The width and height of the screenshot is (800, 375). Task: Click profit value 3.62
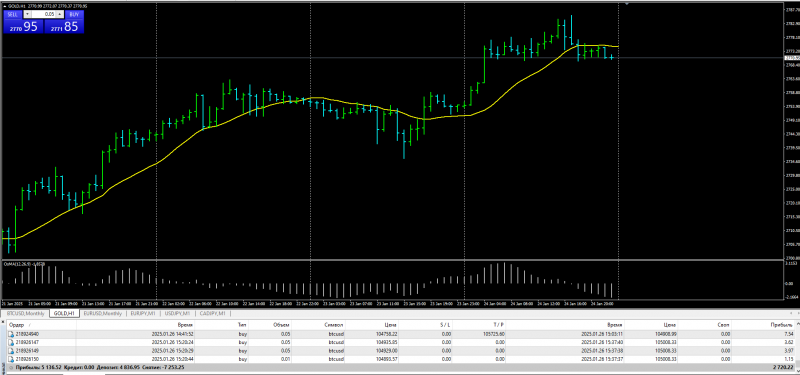click(x=788, y=342)
